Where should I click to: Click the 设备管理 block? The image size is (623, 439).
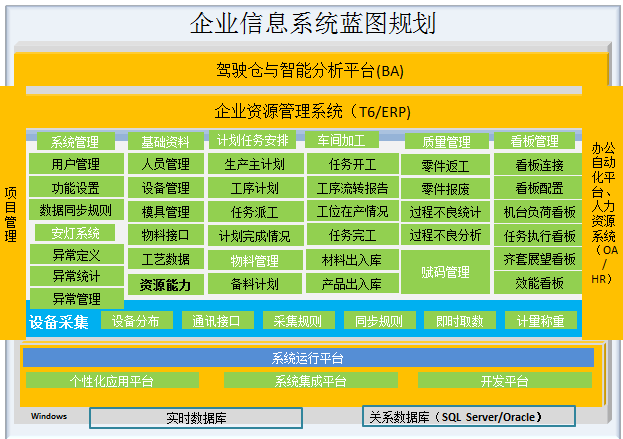tap(166, 187)
